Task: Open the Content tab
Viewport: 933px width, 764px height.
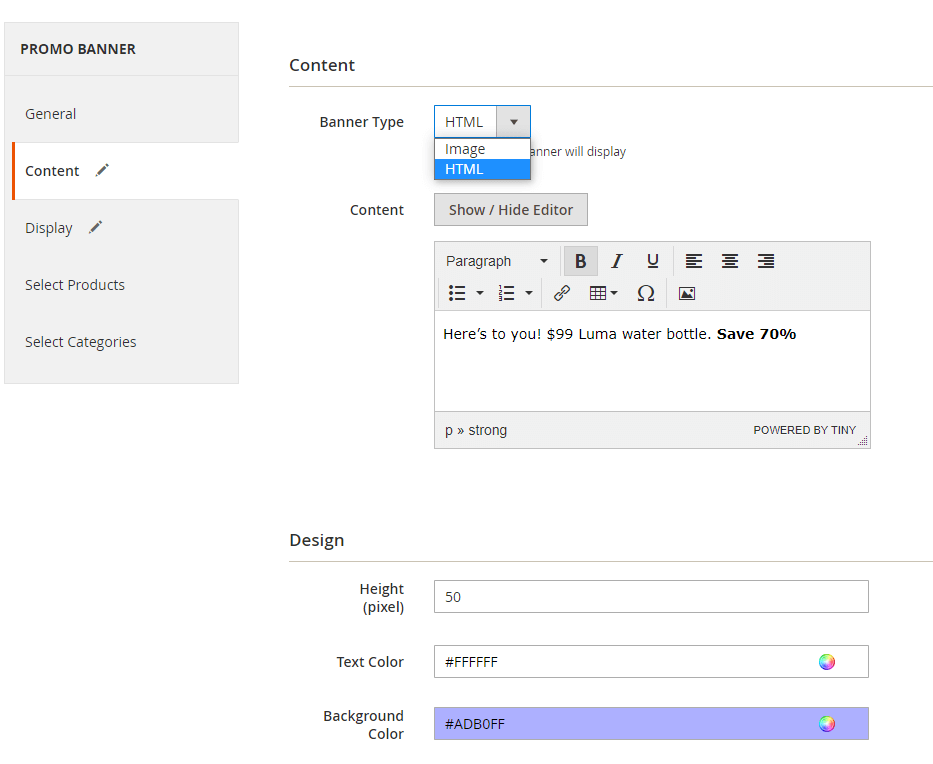Action: [125, 171]
